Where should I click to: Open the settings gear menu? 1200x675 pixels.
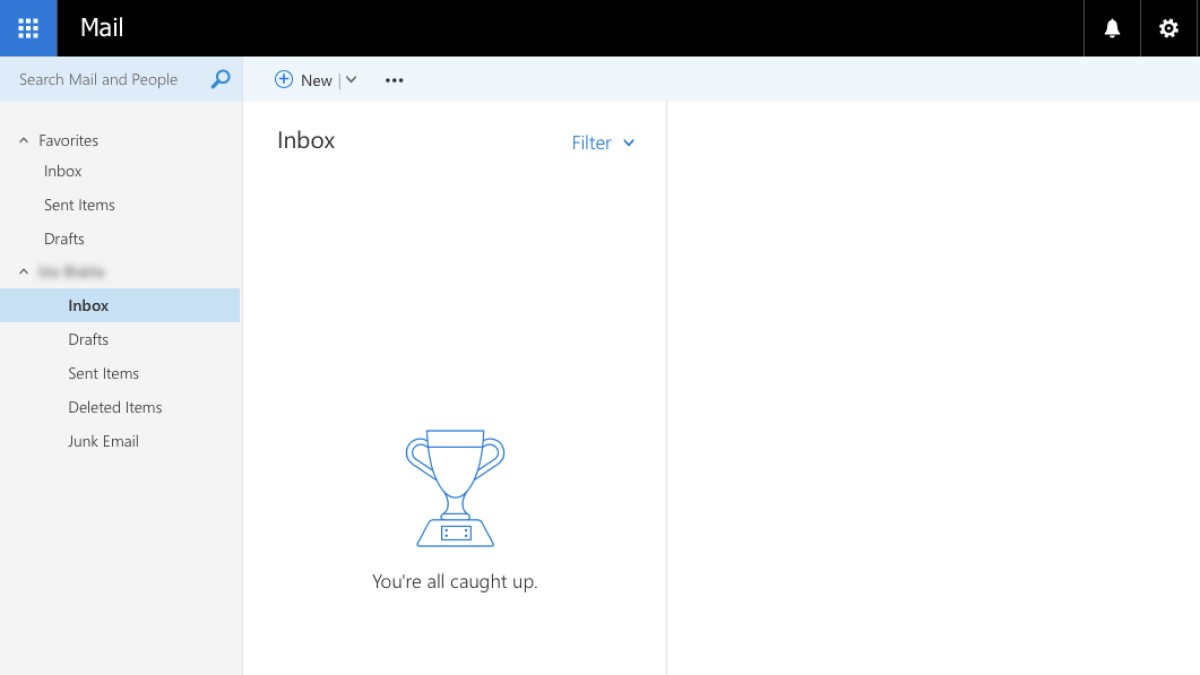[x=1168, y=28]
